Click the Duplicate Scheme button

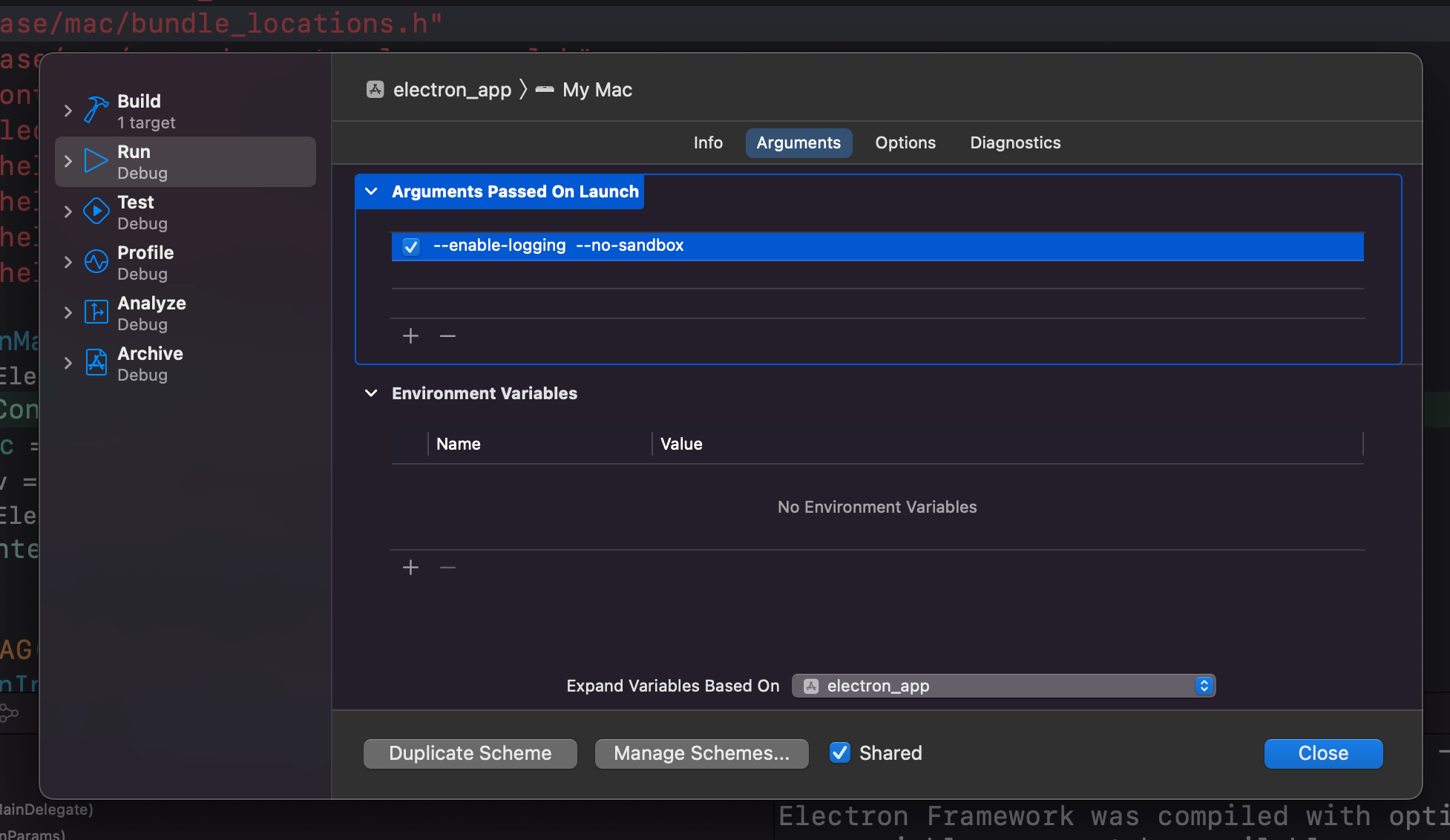coord(470,753)
